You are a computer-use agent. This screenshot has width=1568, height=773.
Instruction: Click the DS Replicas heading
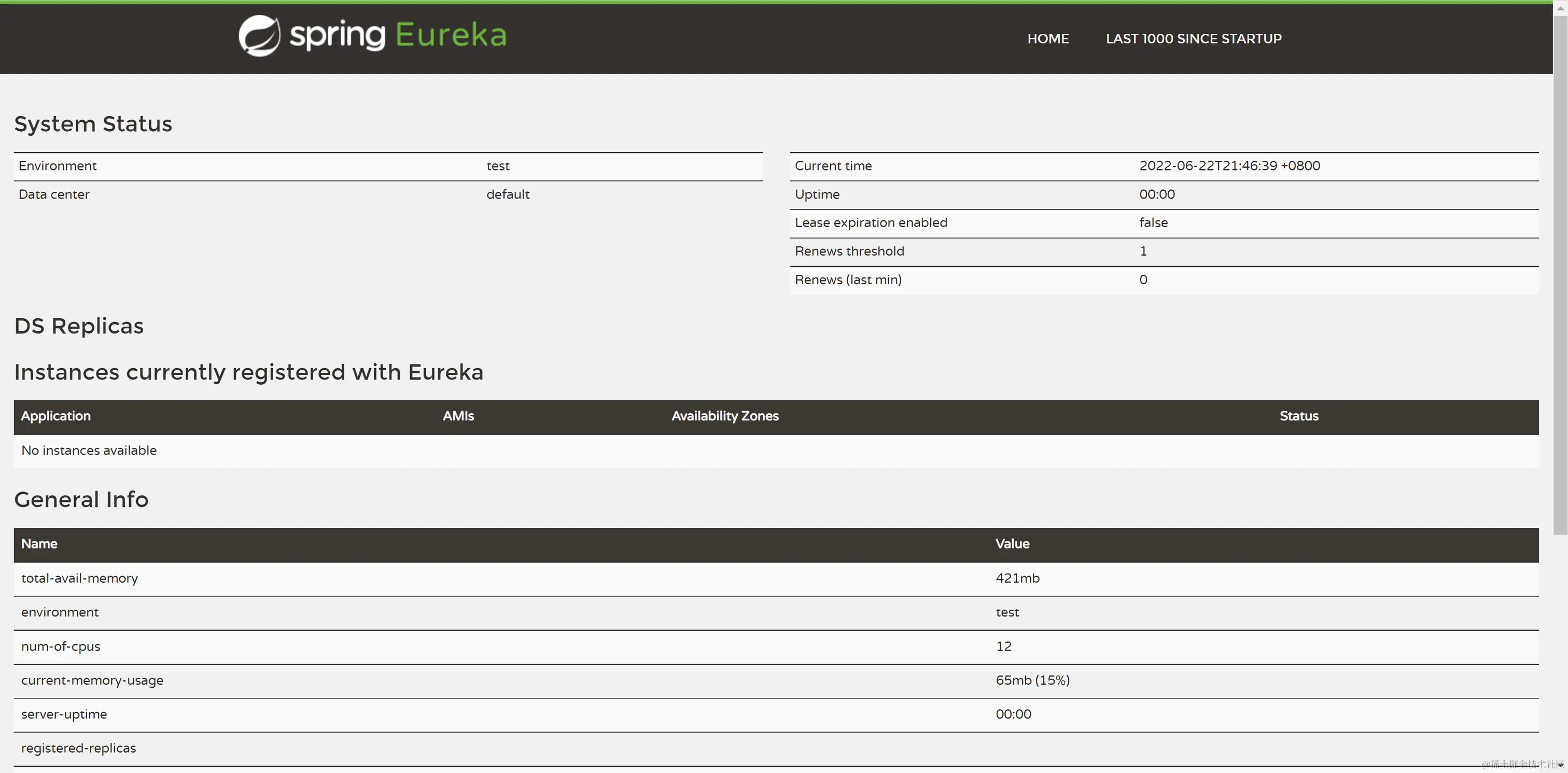click(79, 326)
